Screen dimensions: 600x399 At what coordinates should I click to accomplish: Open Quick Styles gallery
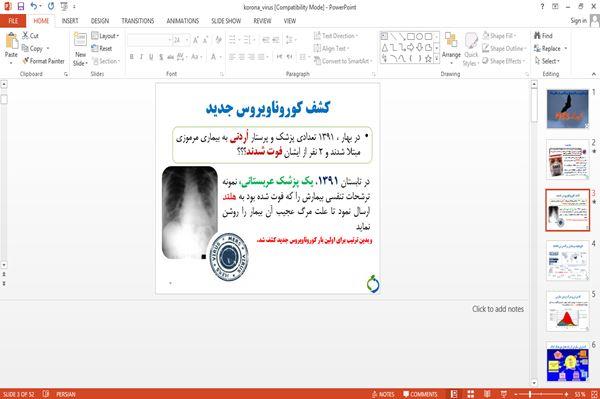(471, 49)
